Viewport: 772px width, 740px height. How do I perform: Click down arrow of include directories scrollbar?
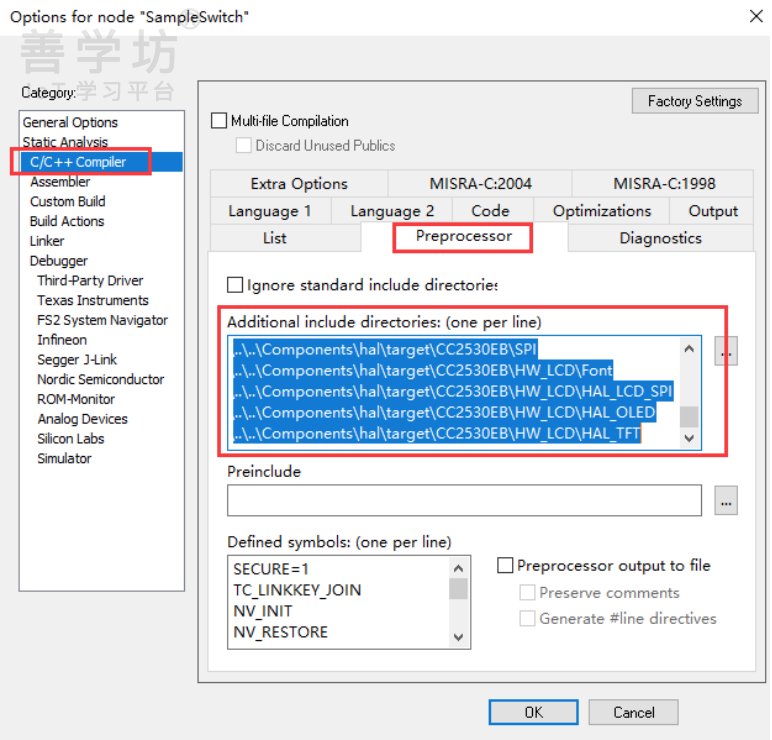(x=689, y=438)
